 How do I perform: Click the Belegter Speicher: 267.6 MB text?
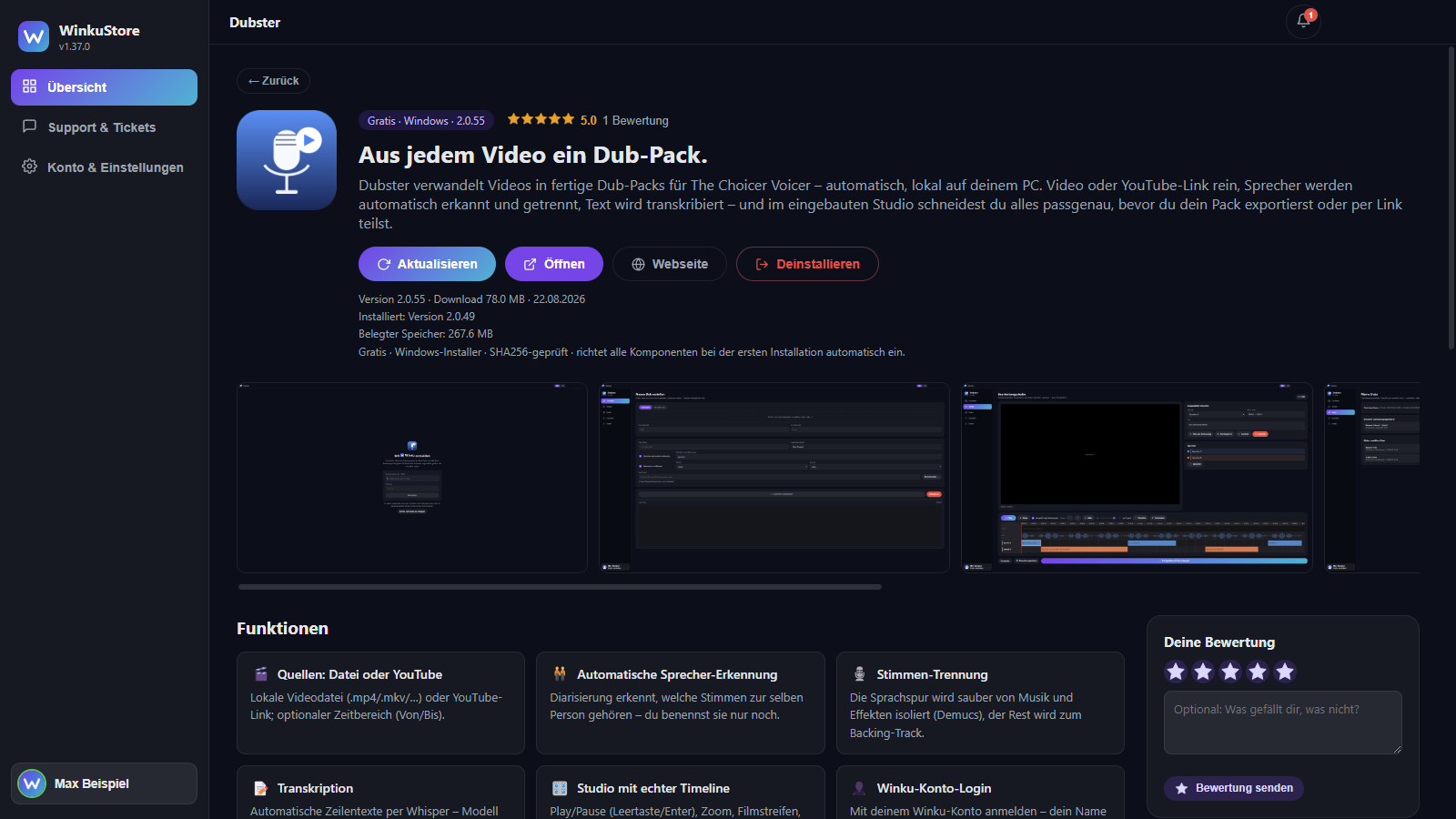(426, 334)
